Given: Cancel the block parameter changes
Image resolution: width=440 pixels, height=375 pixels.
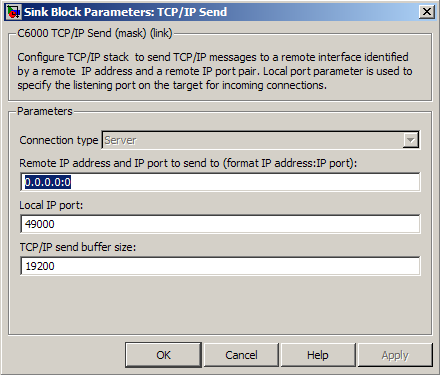Looking at the screenshot, I should click(241, 355).
